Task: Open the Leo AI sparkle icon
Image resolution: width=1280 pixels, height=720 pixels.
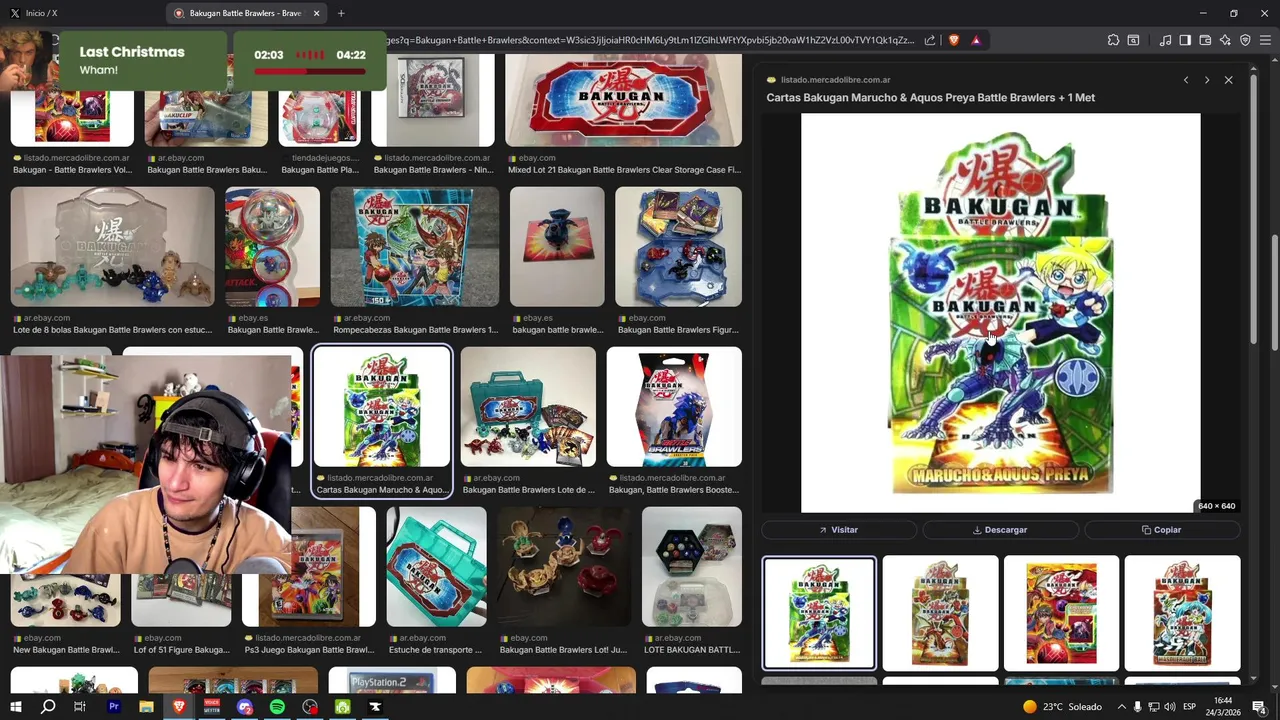Action: pos(1225,40)
